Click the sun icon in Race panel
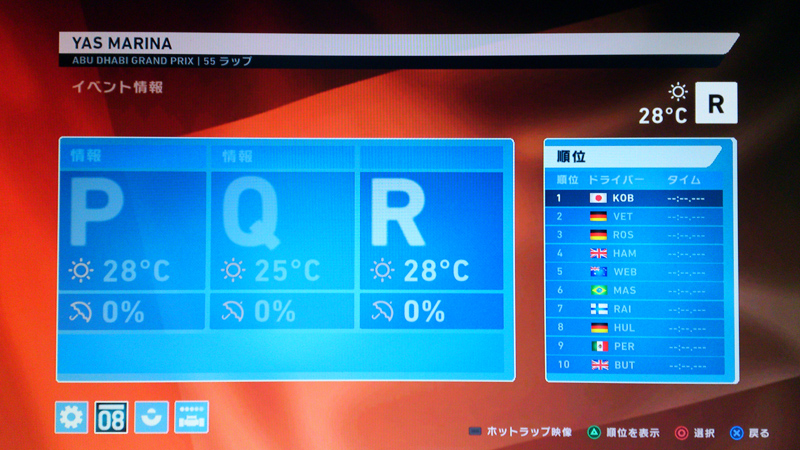The height and width of the screenshot is (450, 800). tap(382, 270)
